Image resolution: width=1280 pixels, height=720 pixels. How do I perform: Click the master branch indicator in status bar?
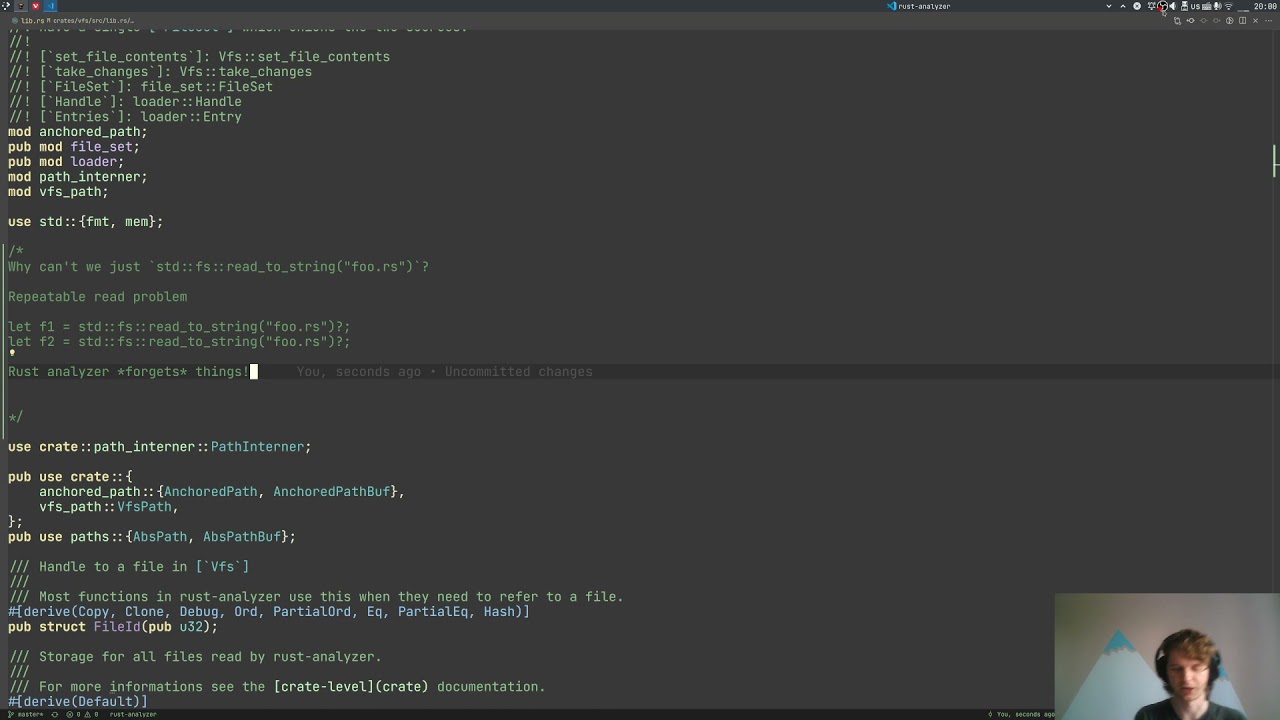pyautogui.click(x=26, y=714)
